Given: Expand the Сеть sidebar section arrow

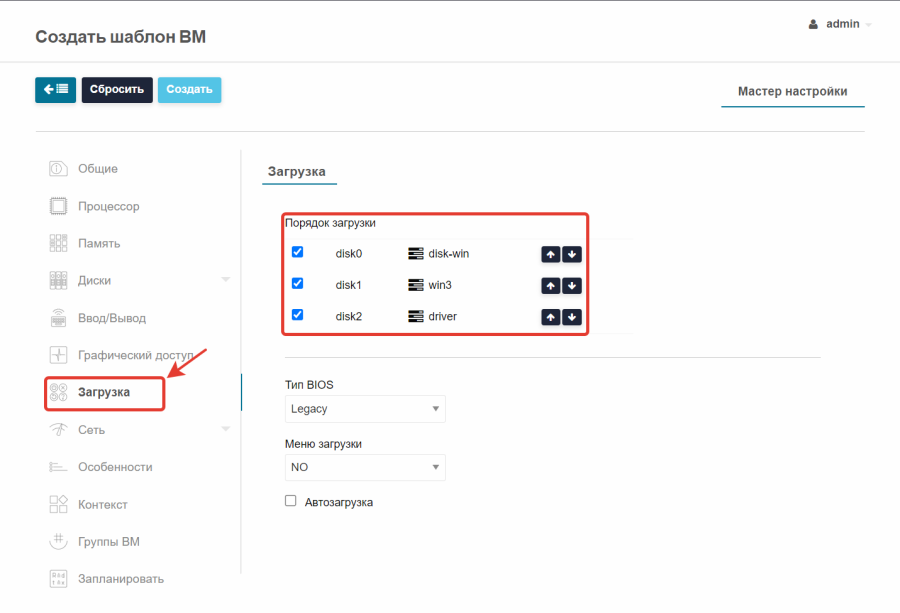Looking at the screenshot, I should [x=226, y=429].
